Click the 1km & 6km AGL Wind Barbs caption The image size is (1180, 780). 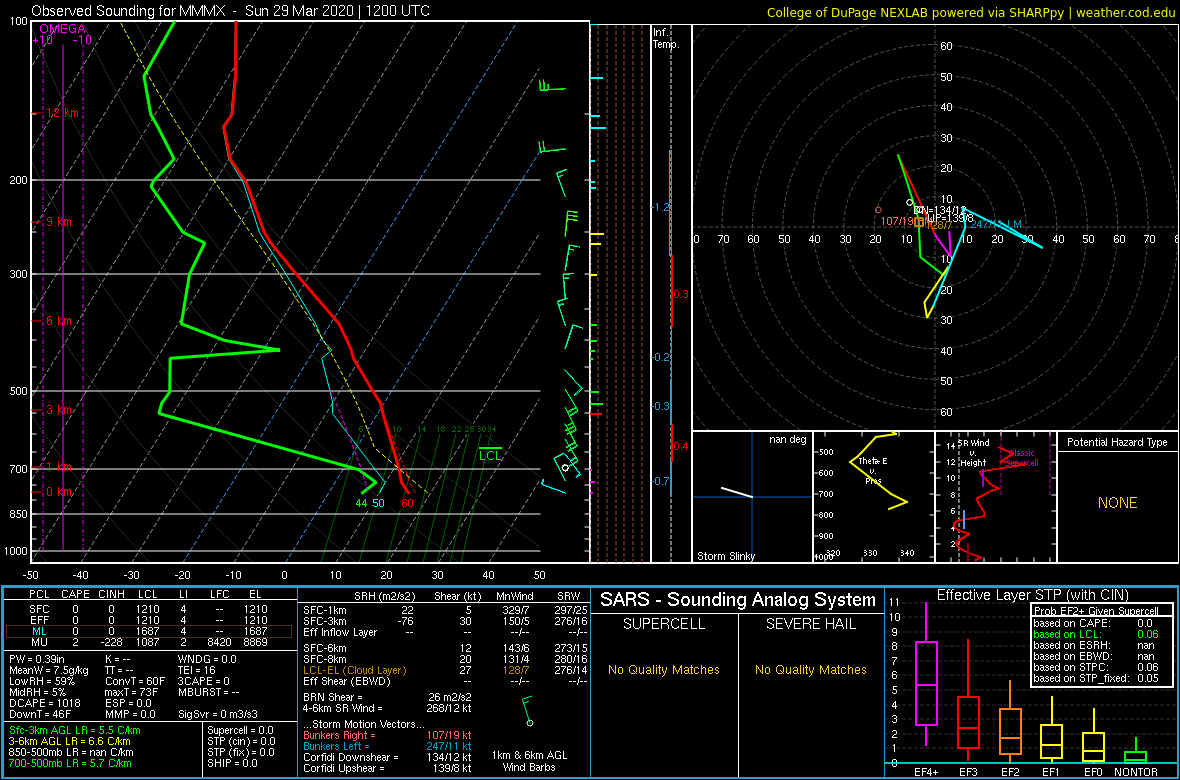pyautogui.click(x=530, y=762)
